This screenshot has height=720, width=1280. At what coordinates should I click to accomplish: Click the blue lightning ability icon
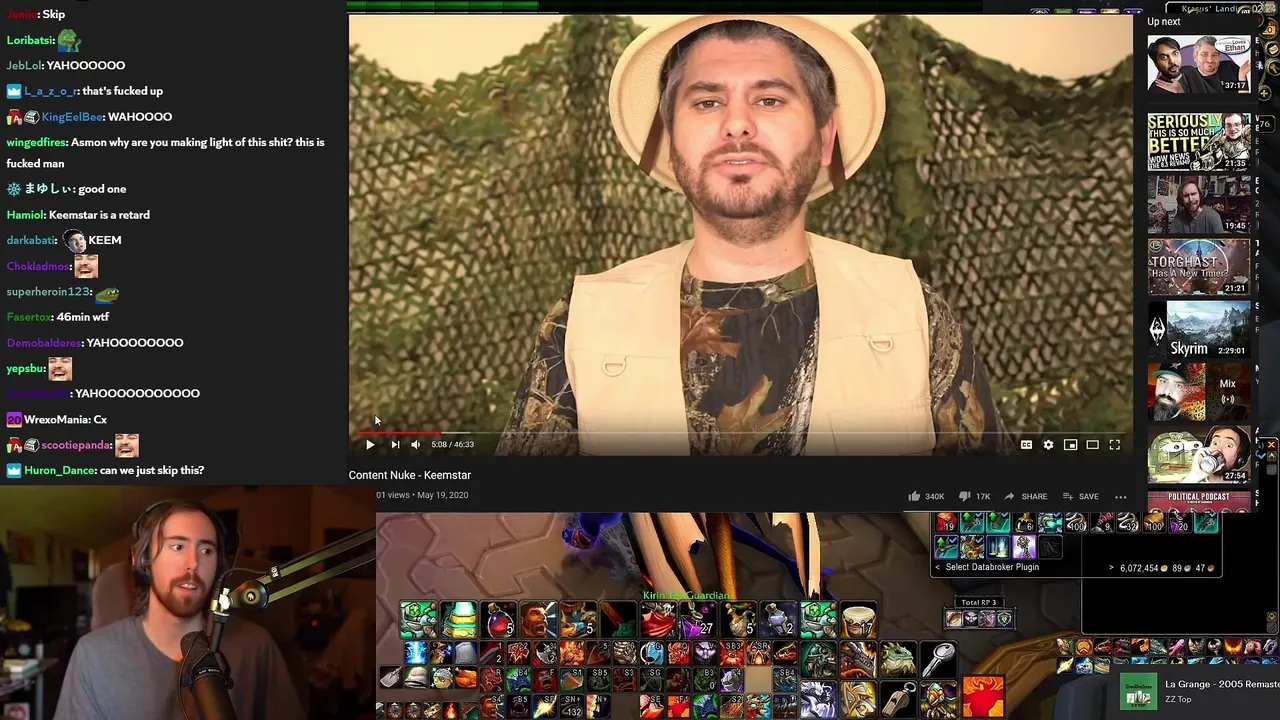(x=416, y=653)
